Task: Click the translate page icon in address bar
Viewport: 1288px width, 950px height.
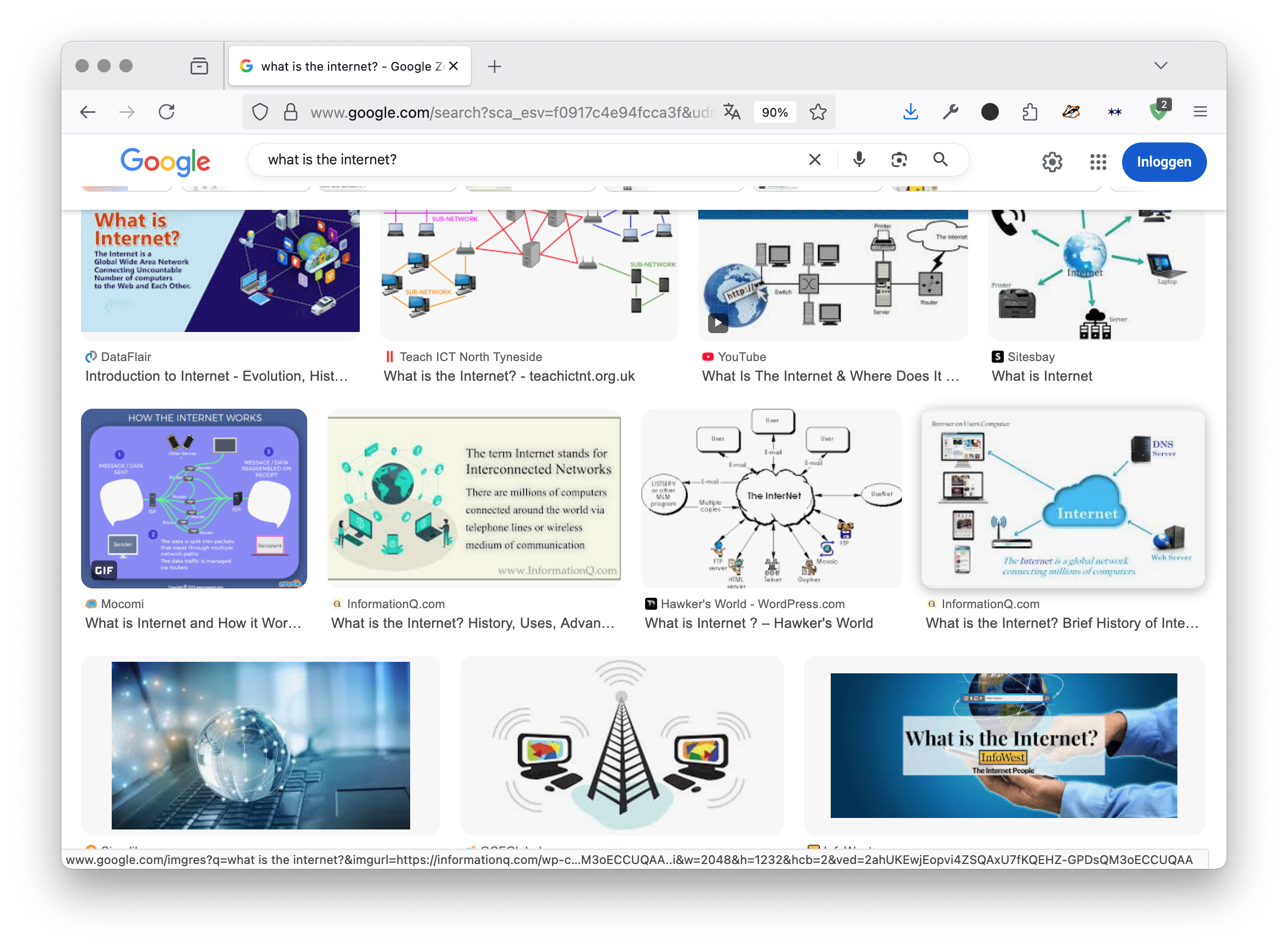Action: (732, 112)
